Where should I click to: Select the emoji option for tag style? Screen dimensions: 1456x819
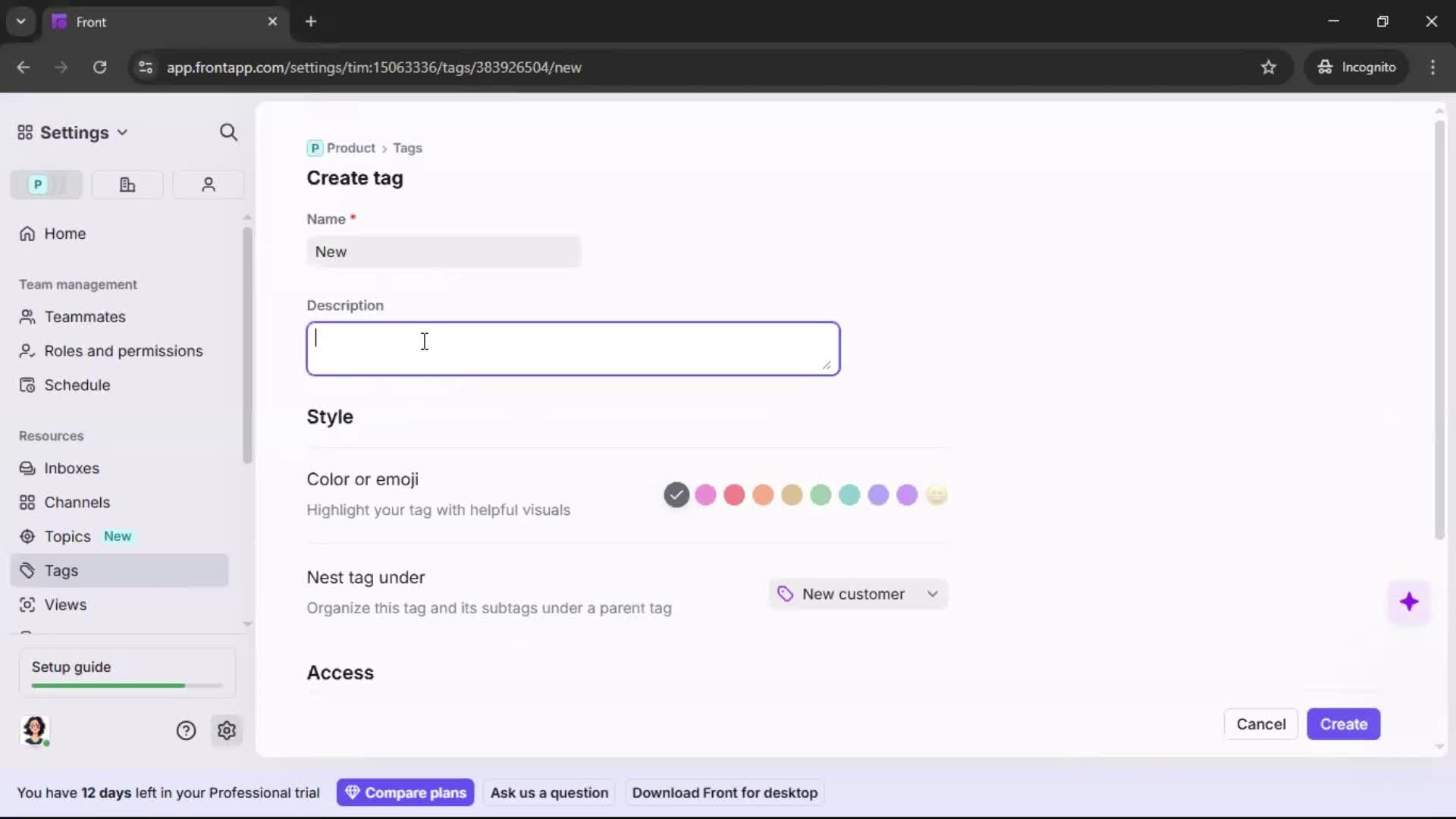pyautogui.click(x=937, y=494)
